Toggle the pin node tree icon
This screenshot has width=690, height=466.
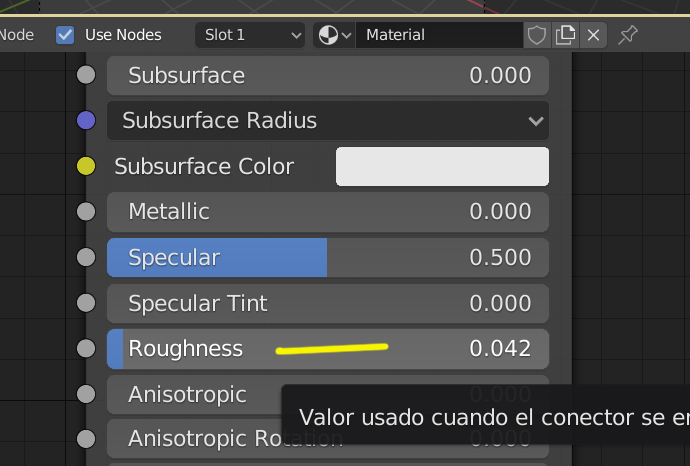[627, 35]
